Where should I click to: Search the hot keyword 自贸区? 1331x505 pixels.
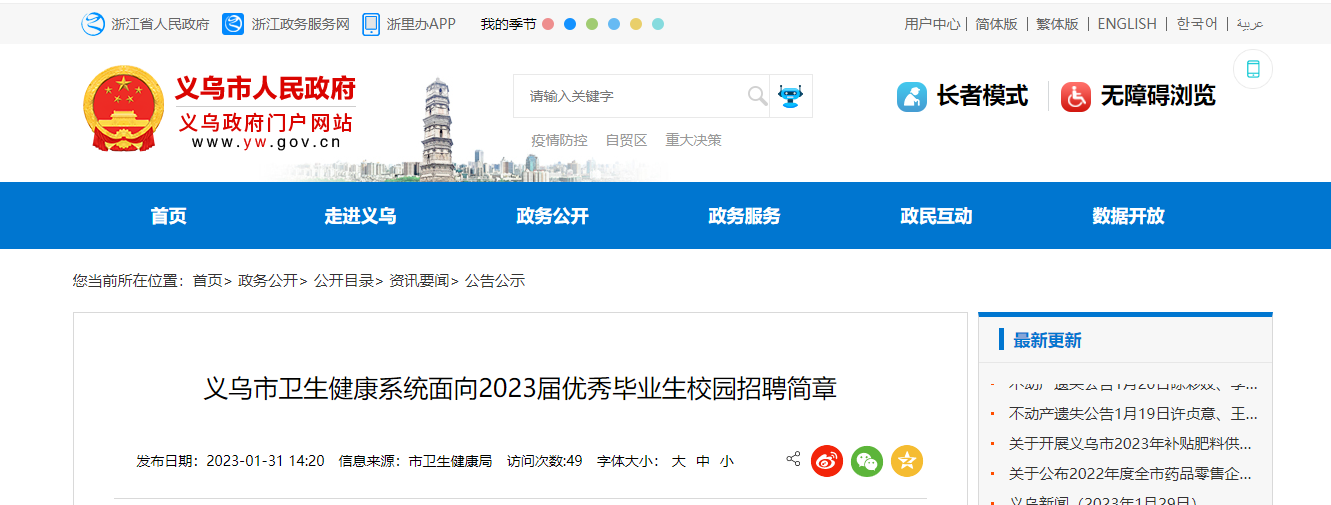(x=627, y=140)
